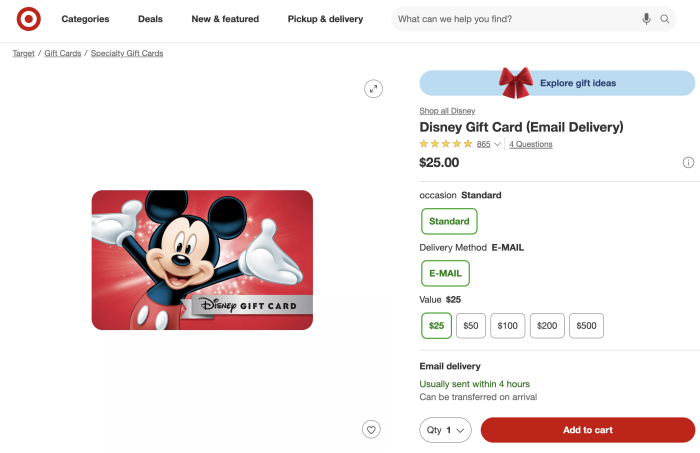Open the Qty quantity dropdown
Screen dimensions: 700x453
[x=445, y=430]
